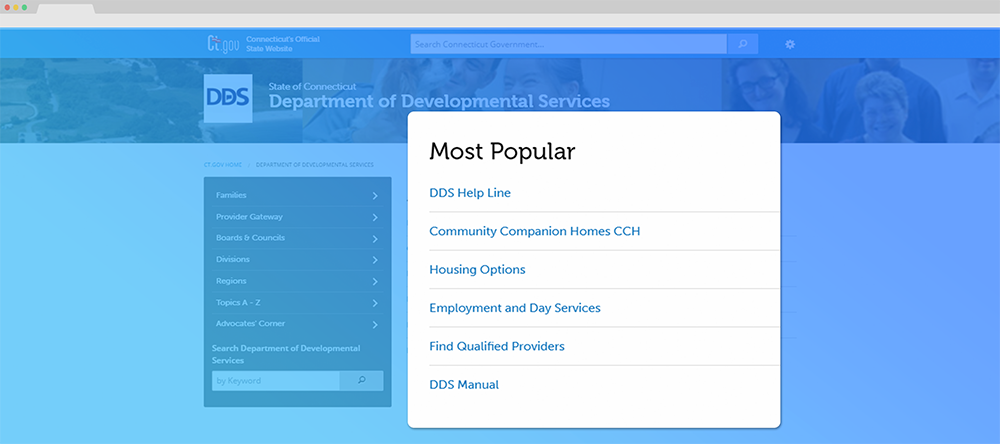The height and width of the screenshot is (444, 1000).
Task: Open the DDS Help Line link
Action: click(x=470, y=193)
